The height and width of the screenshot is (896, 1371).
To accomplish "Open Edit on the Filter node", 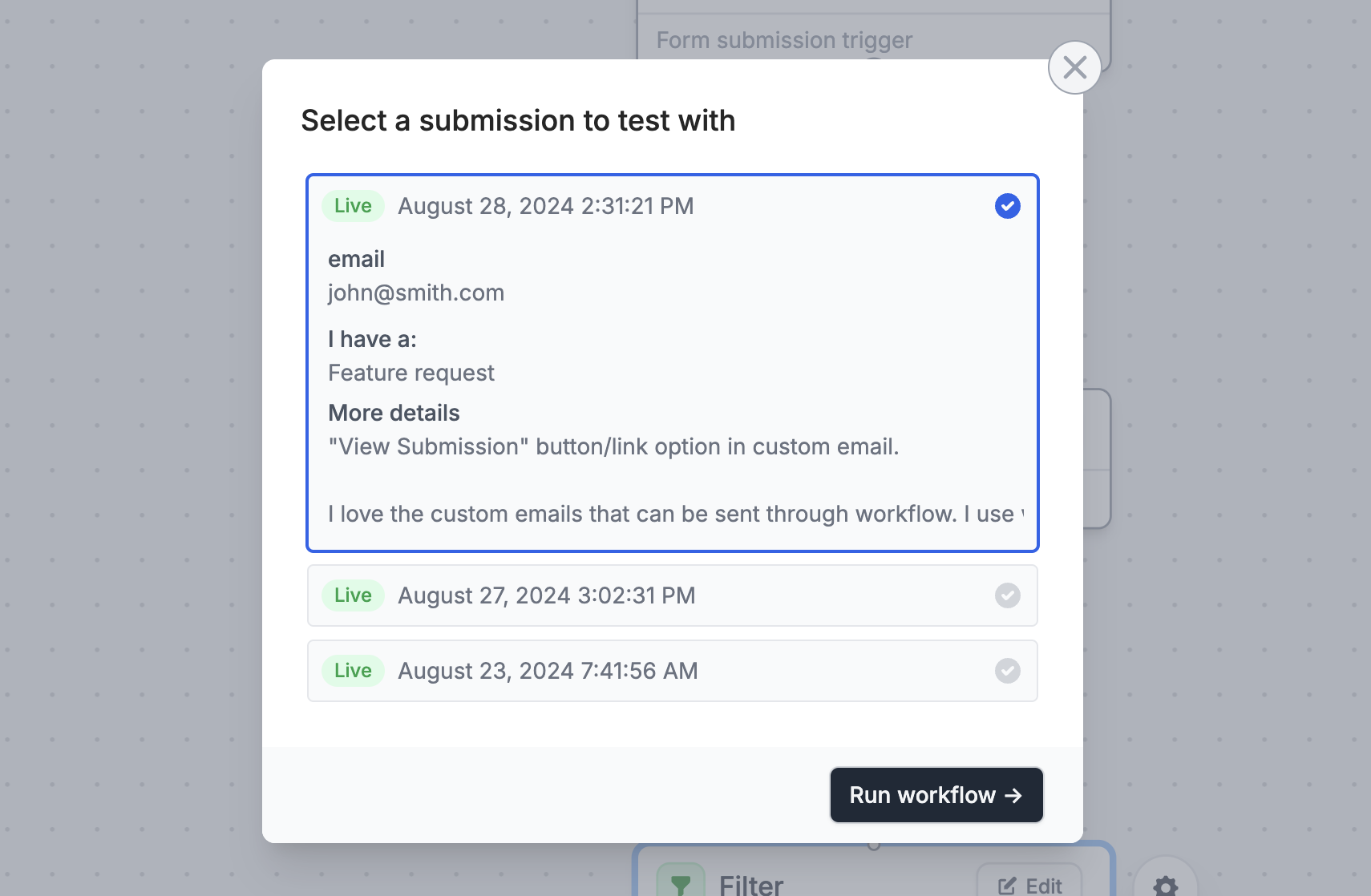I will click(x=1029, y=884).
